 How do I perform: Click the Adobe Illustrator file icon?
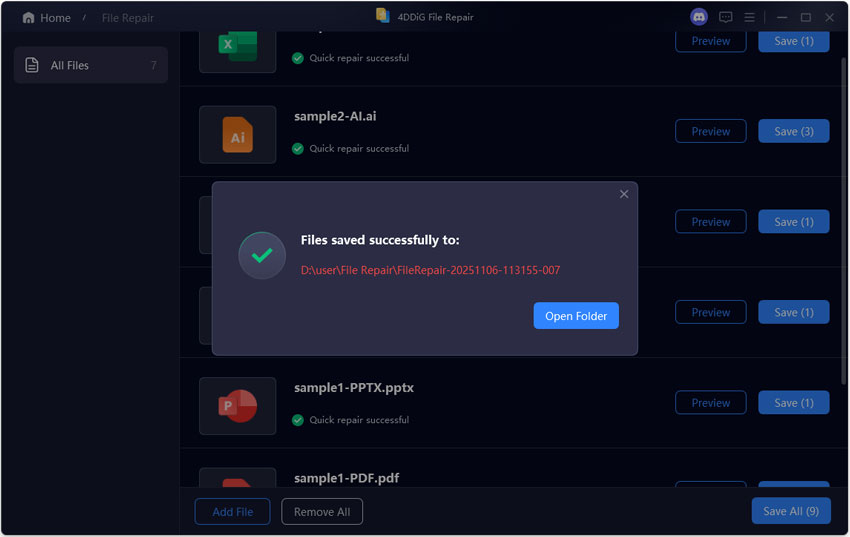tap(238, 135)
